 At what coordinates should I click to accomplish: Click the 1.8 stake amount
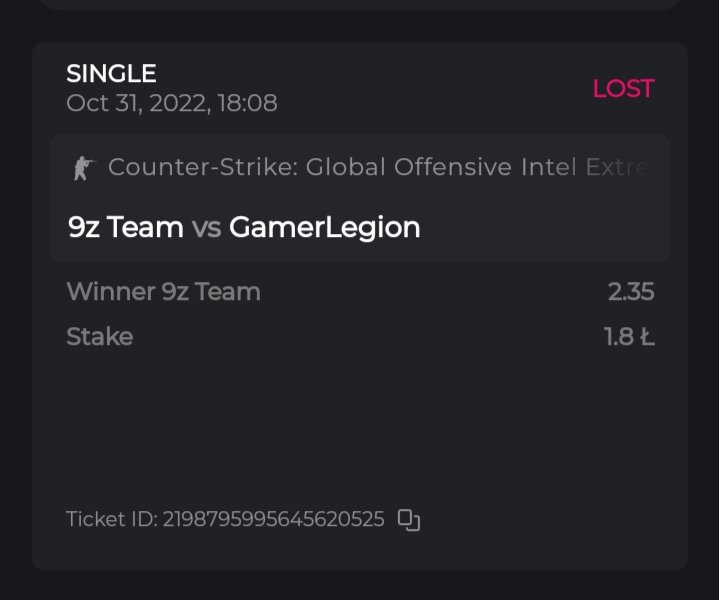[619, 337]
